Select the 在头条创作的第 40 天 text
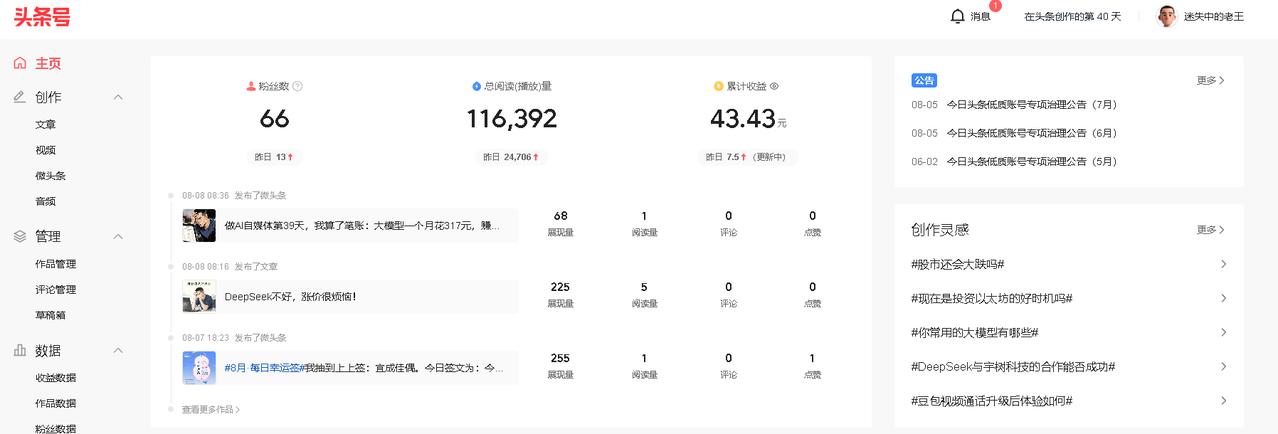This screenshot has height=434, width=1278. point(1073,16)
